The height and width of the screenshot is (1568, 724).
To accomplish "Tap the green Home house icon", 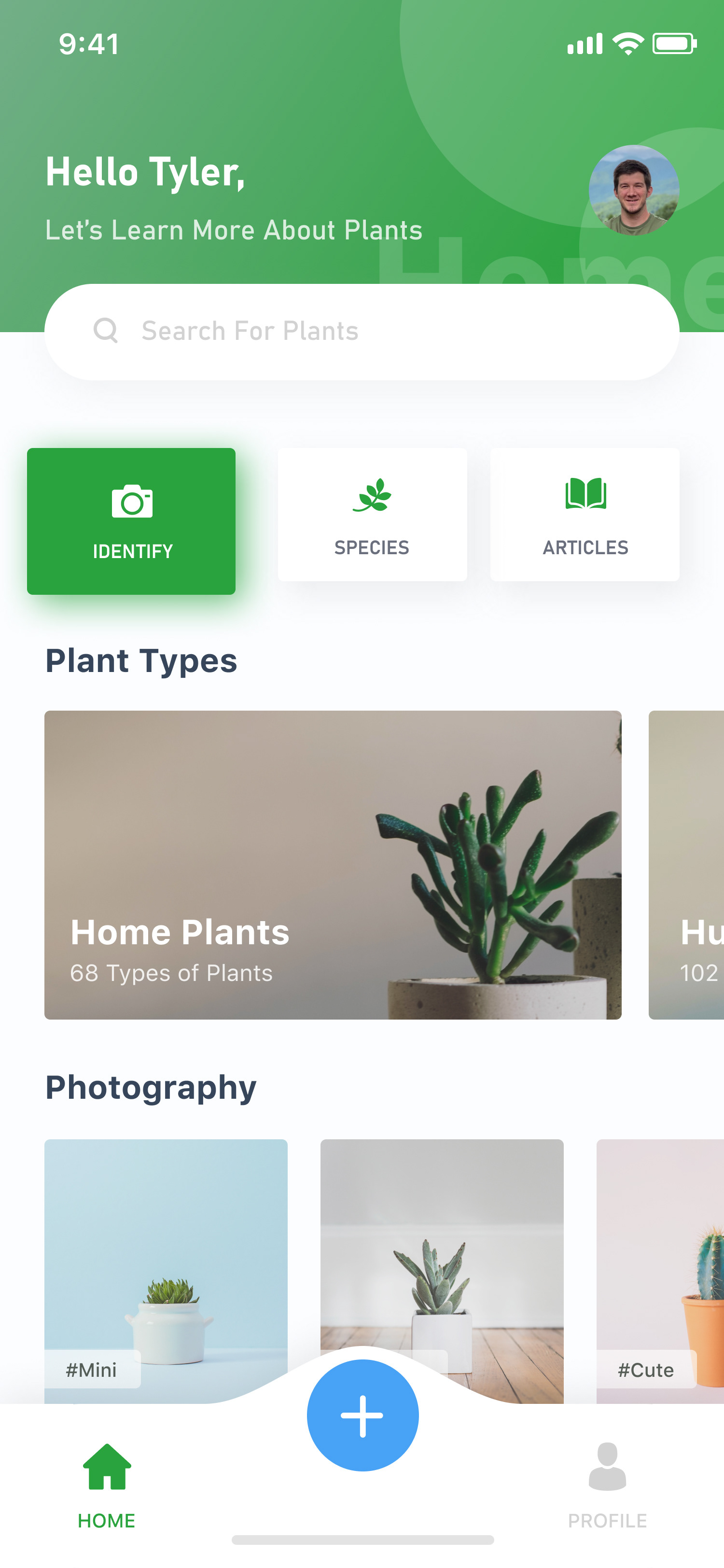I will 107,1467.
